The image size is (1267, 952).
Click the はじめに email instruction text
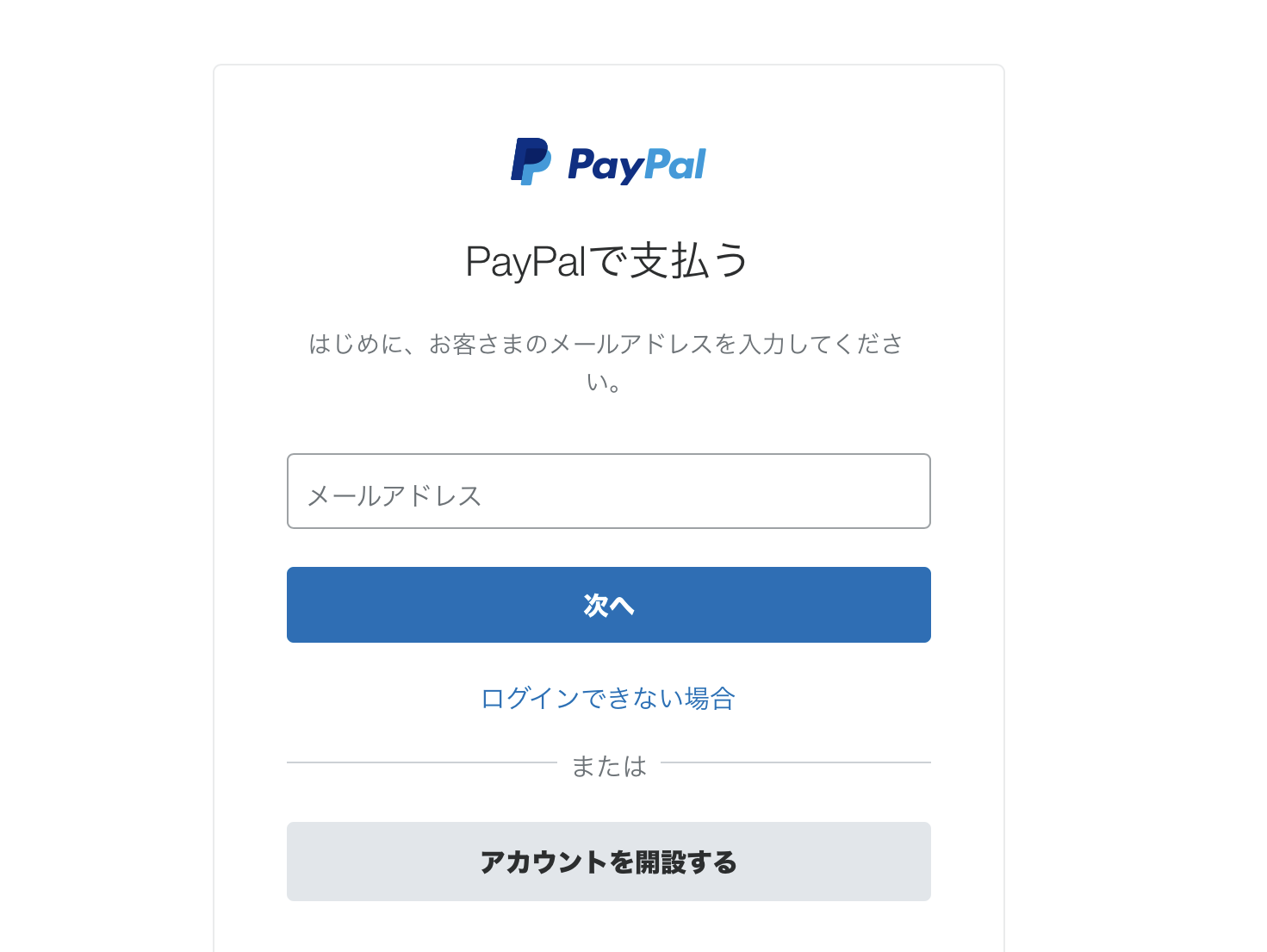[606, 345]
